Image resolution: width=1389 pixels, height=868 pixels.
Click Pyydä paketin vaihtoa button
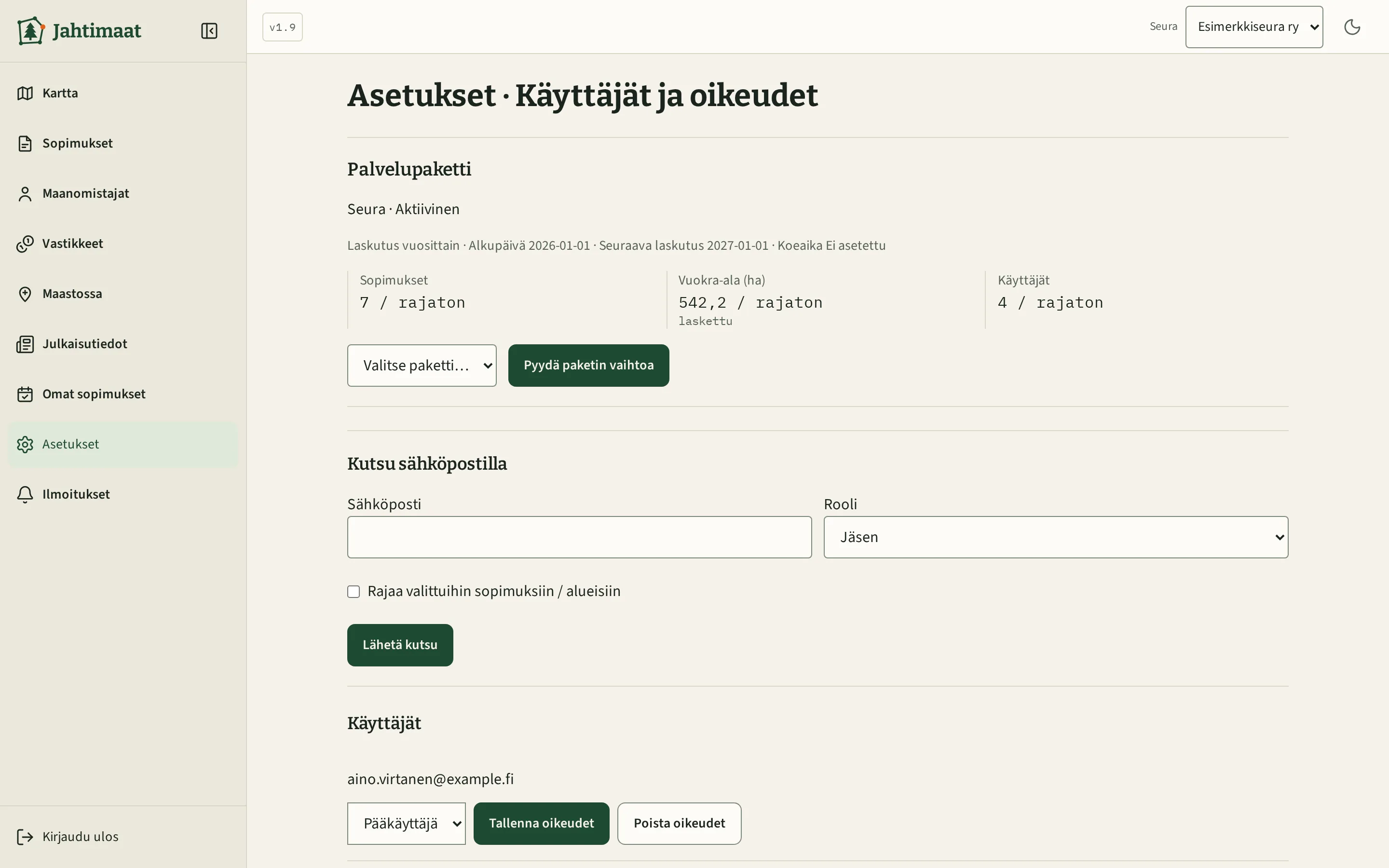pyautogui.click(x=588, y=366)
